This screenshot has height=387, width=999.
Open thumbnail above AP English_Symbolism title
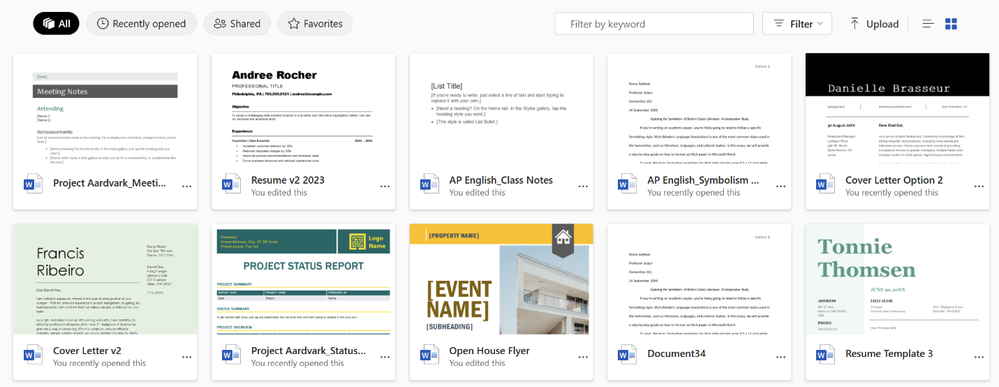pos(700,108)
